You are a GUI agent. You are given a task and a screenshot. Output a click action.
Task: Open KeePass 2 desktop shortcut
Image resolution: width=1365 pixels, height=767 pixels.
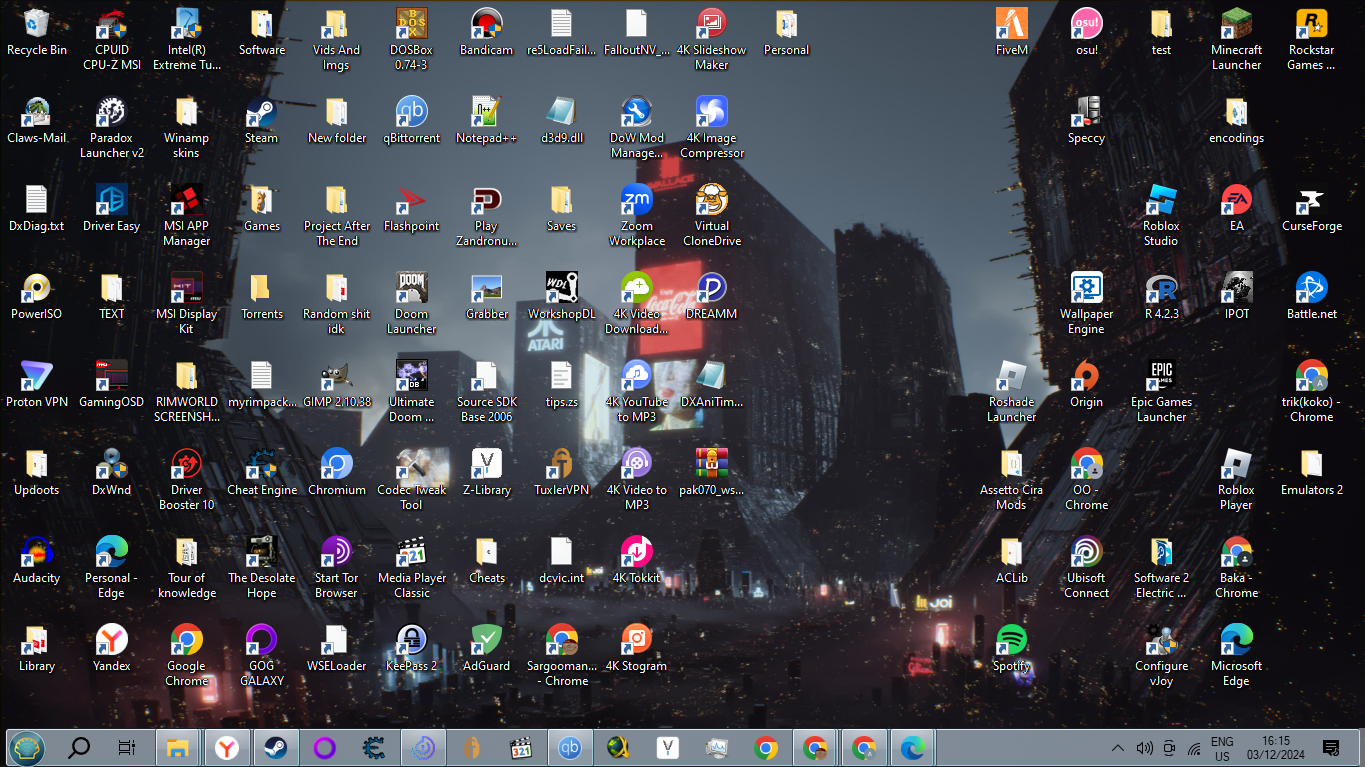(x=411, y=649)
